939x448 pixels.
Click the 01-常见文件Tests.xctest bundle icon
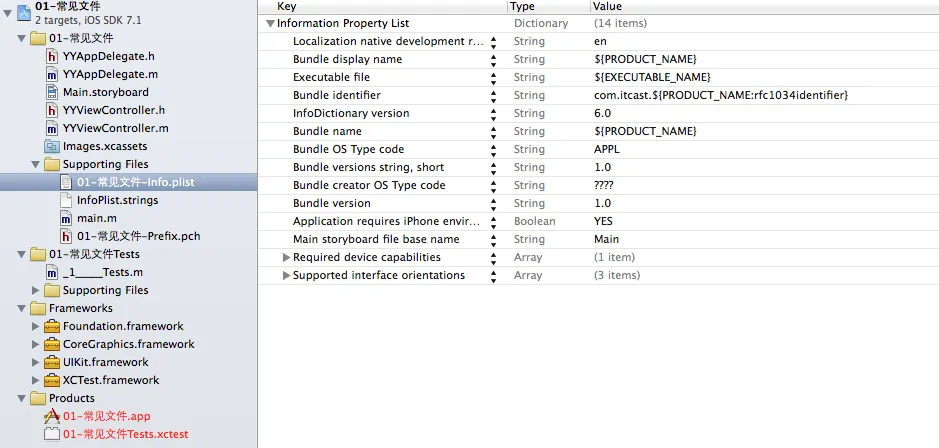point(53,434)
